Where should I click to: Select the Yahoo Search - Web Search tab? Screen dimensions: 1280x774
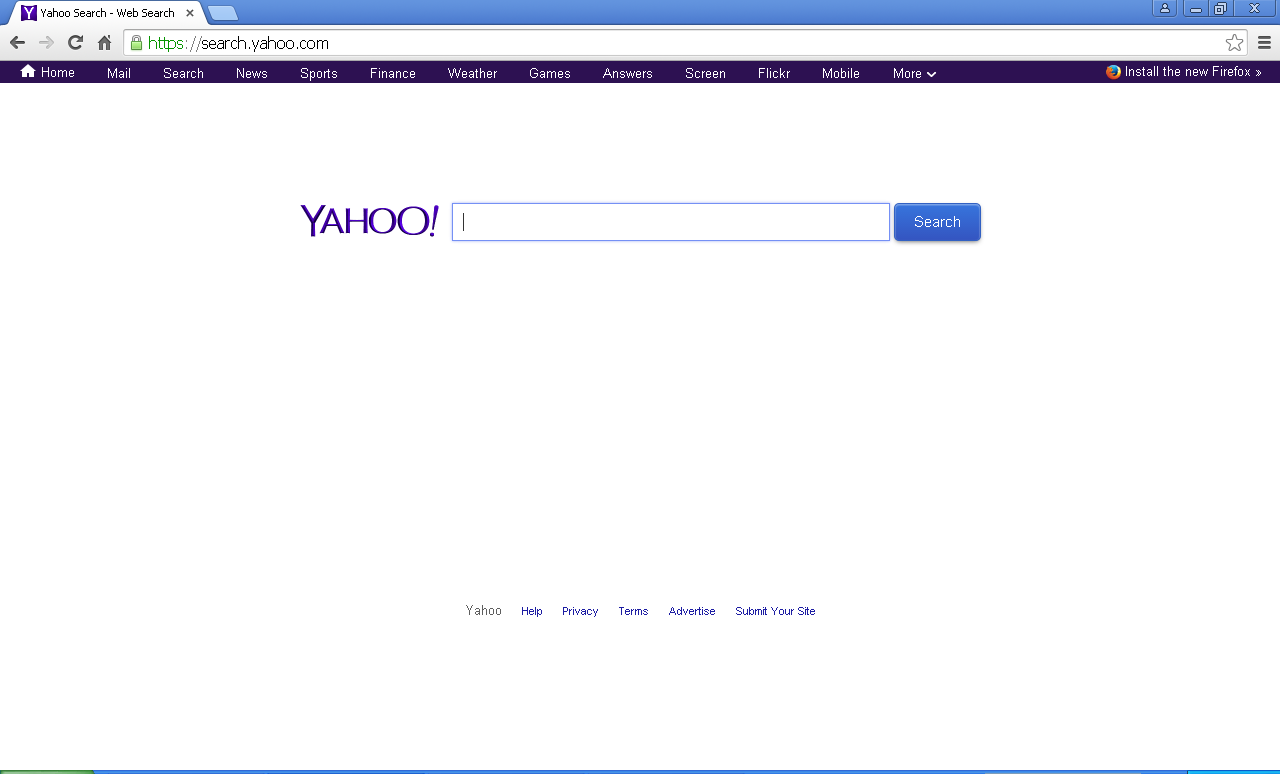(x=107, y=13)
